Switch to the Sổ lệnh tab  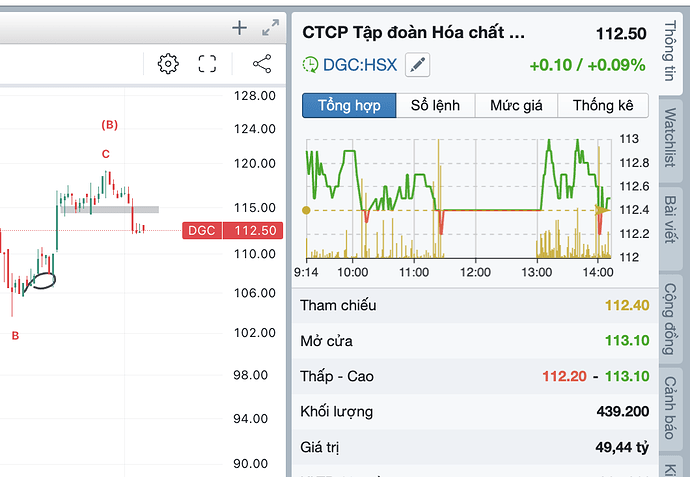pos(436,106)
